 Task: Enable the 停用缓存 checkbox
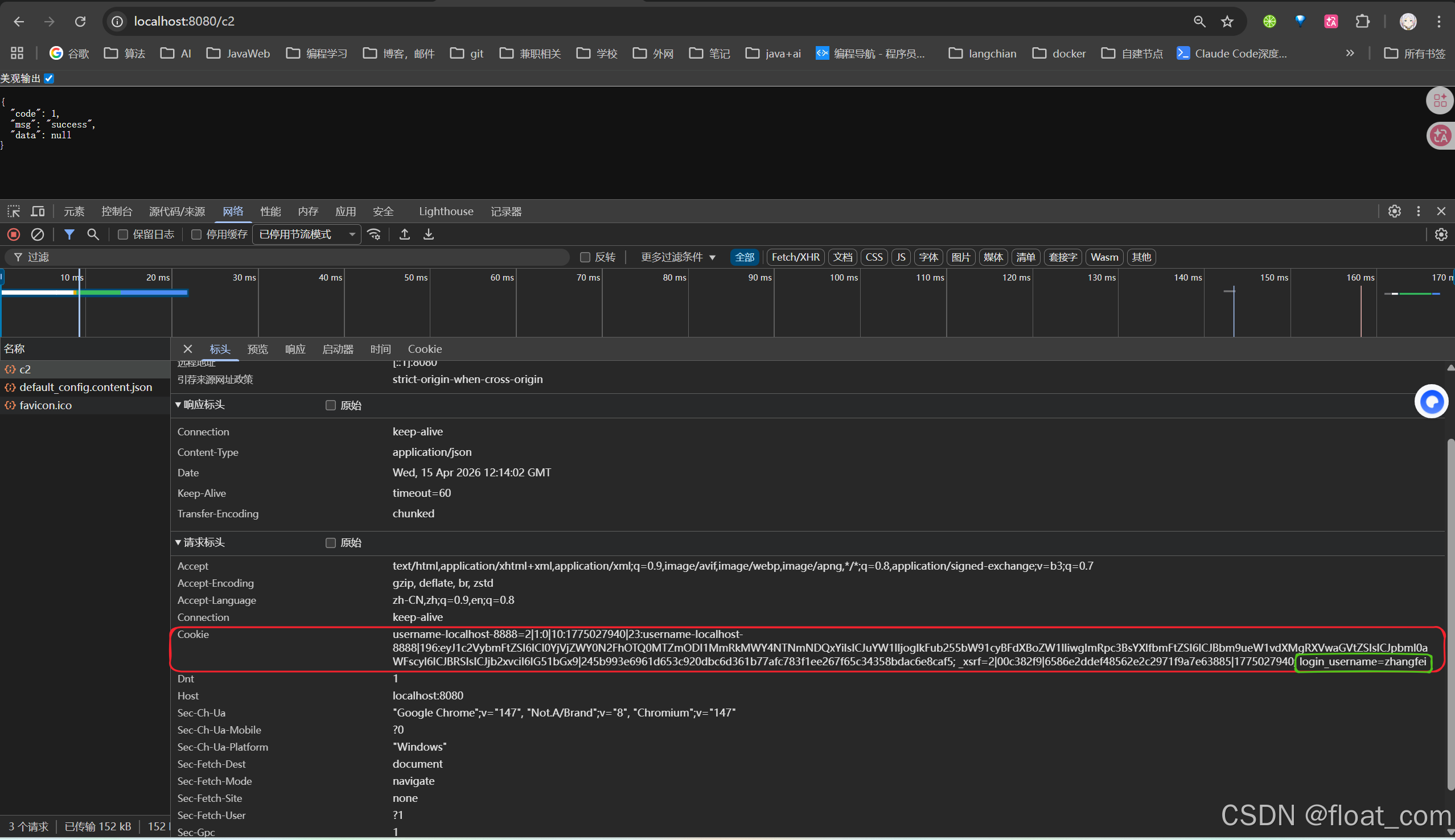(x=196, y=234)
